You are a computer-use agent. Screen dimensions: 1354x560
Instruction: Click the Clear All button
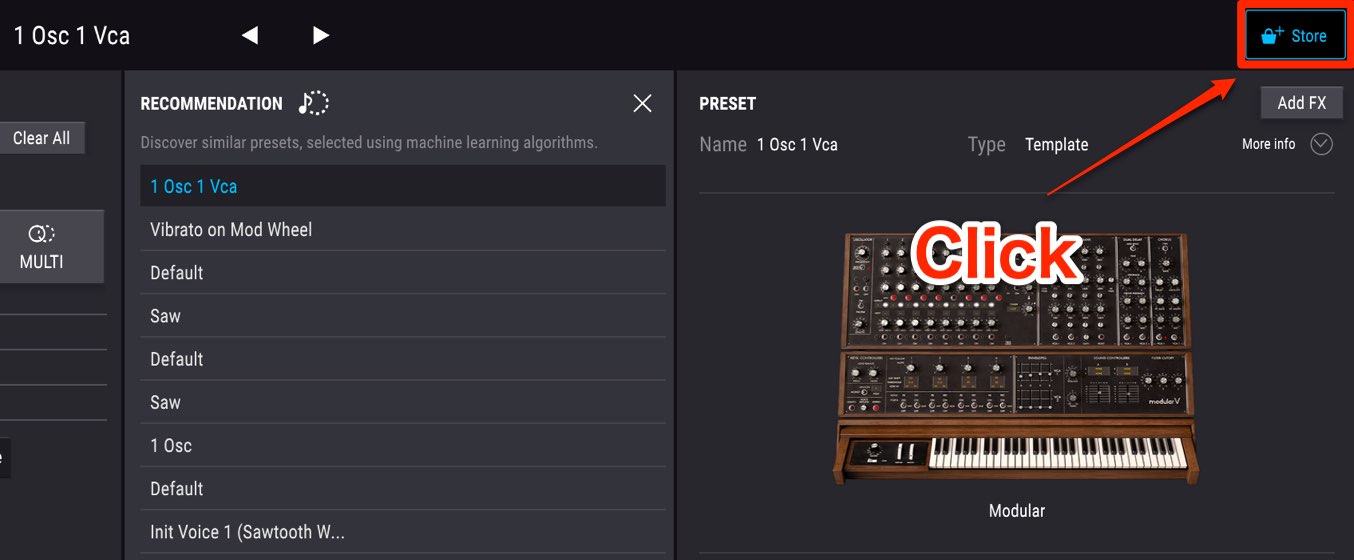[x=42, y=138]
